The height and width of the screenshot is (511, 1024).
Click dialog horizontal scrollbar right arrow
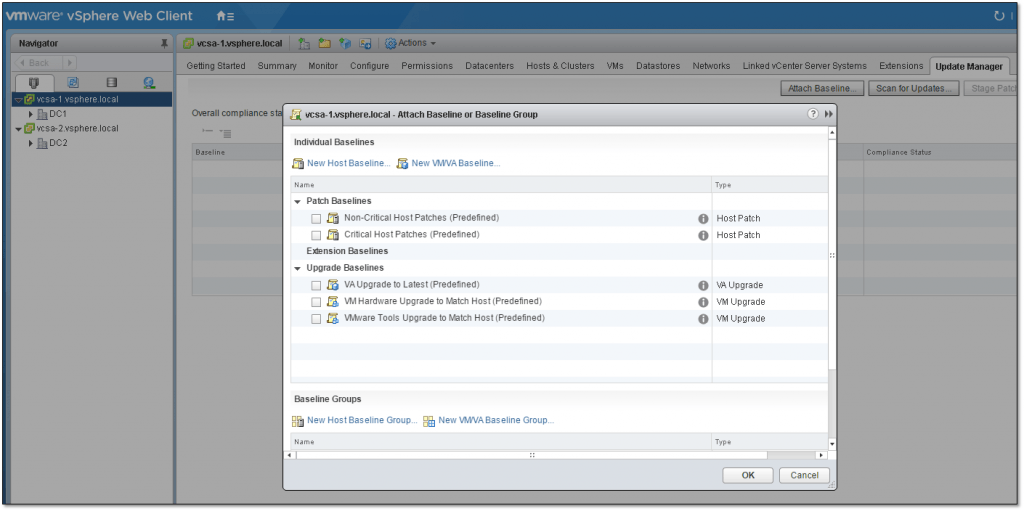[x=821, y=455]
